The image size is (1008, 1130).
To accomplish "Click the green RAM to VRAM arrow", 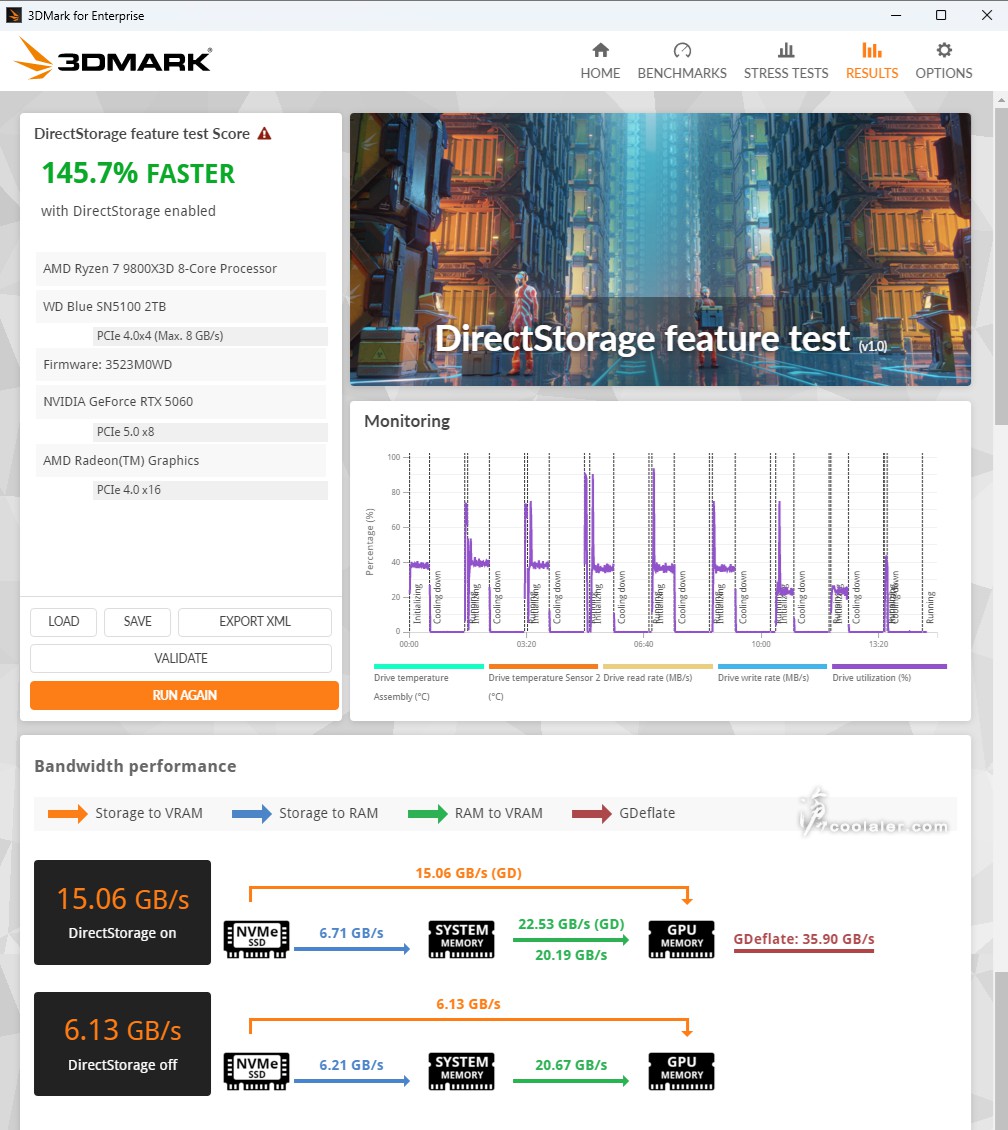I will point(427,814).
